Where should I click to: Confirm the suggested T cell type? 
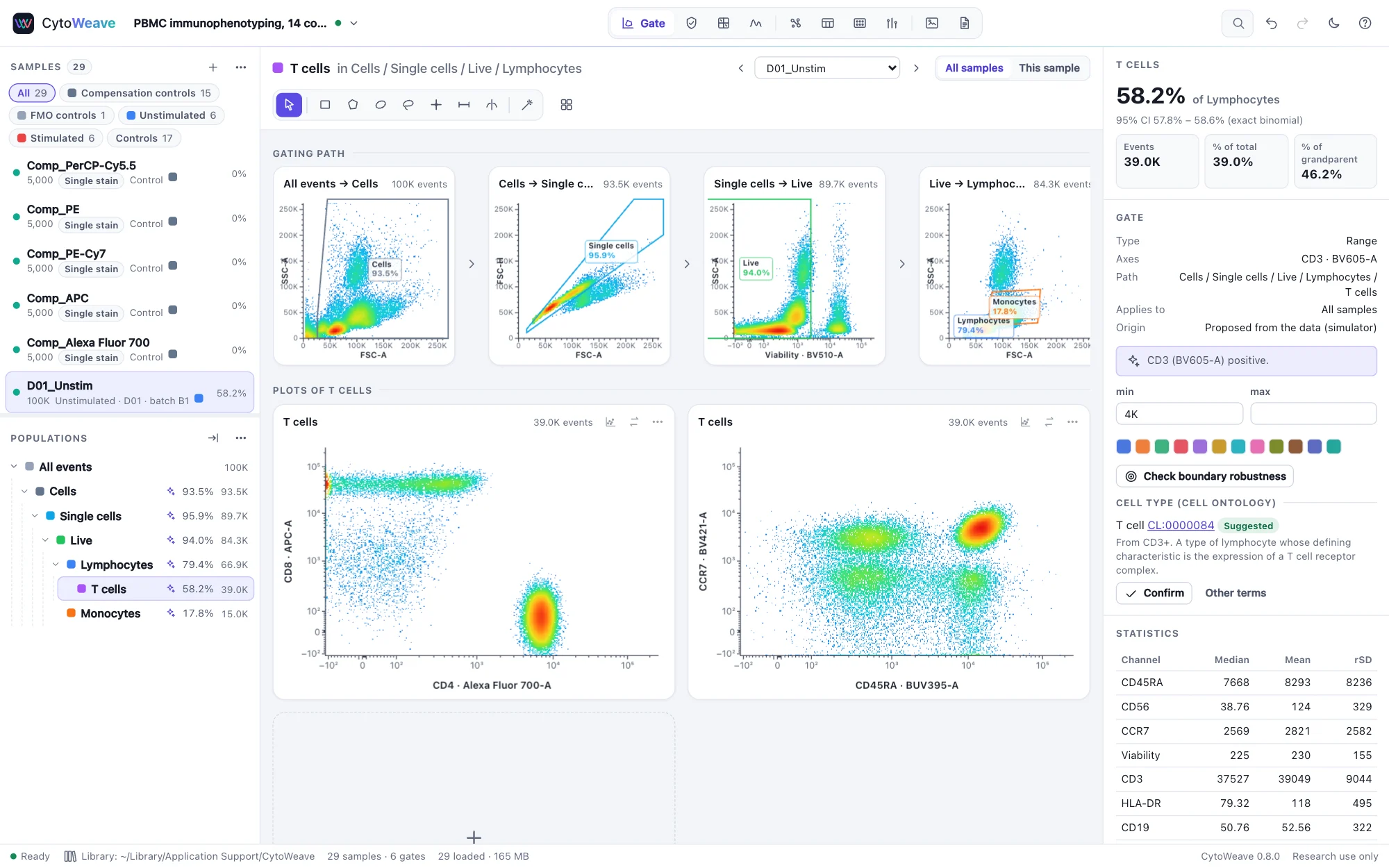click(1154, 593)
